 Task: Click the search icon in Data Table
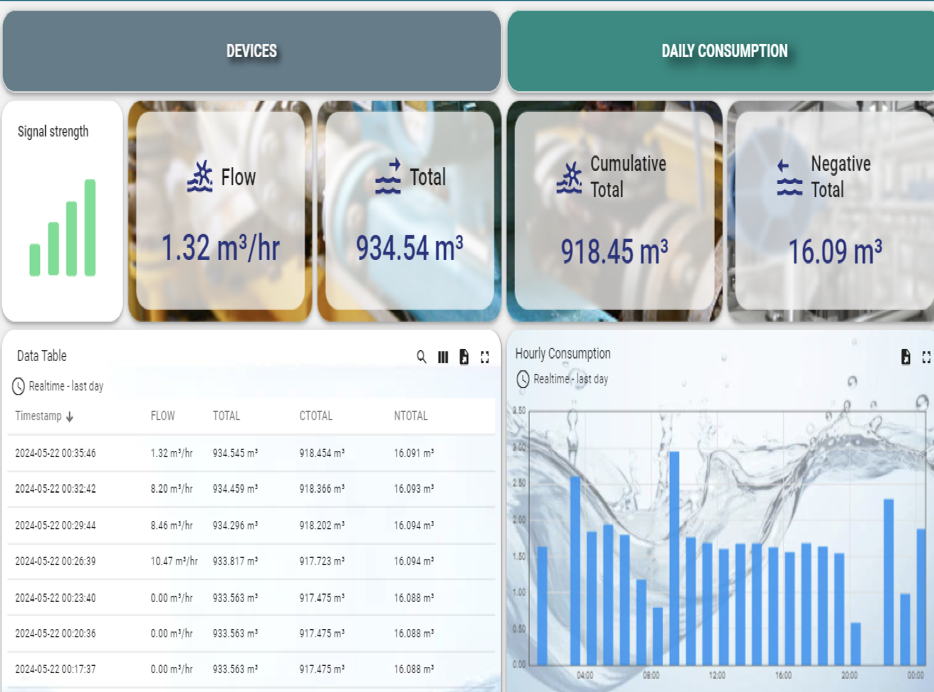click(x=422, y=357)
